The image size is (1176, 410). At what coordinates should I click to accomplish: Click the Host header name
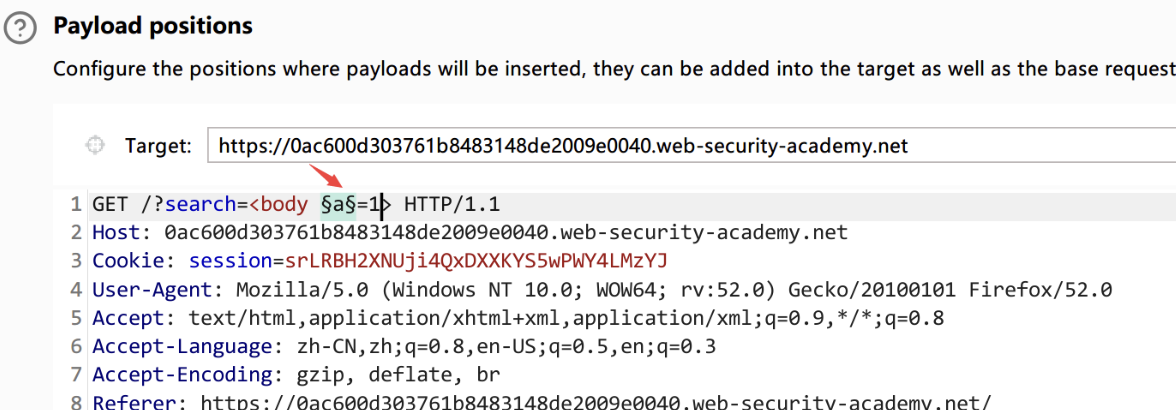pyautogui.click(x=113, y=233)
